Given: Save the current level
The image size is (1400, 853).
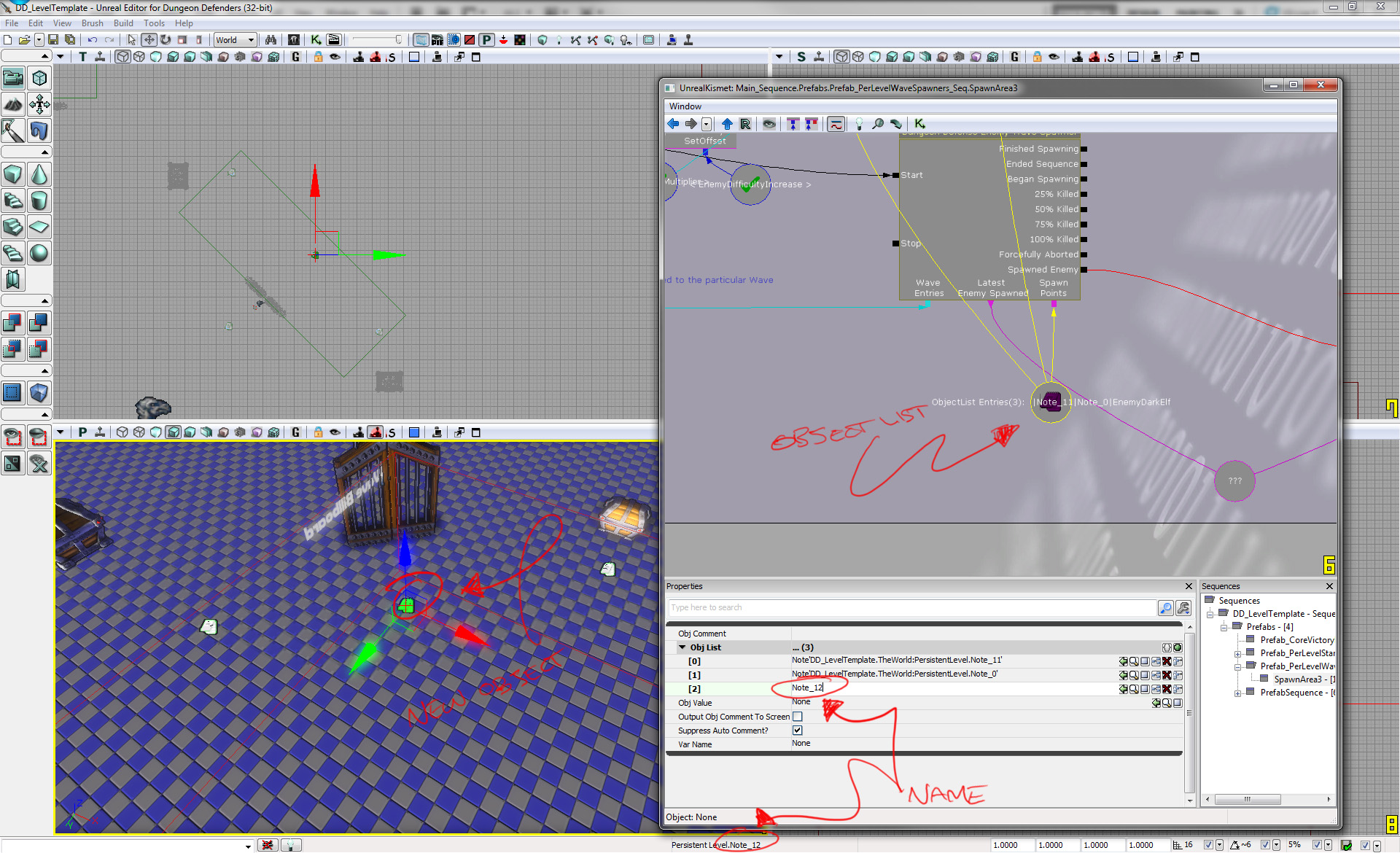Looking at the screenshot, I should (x=53, y=39).
